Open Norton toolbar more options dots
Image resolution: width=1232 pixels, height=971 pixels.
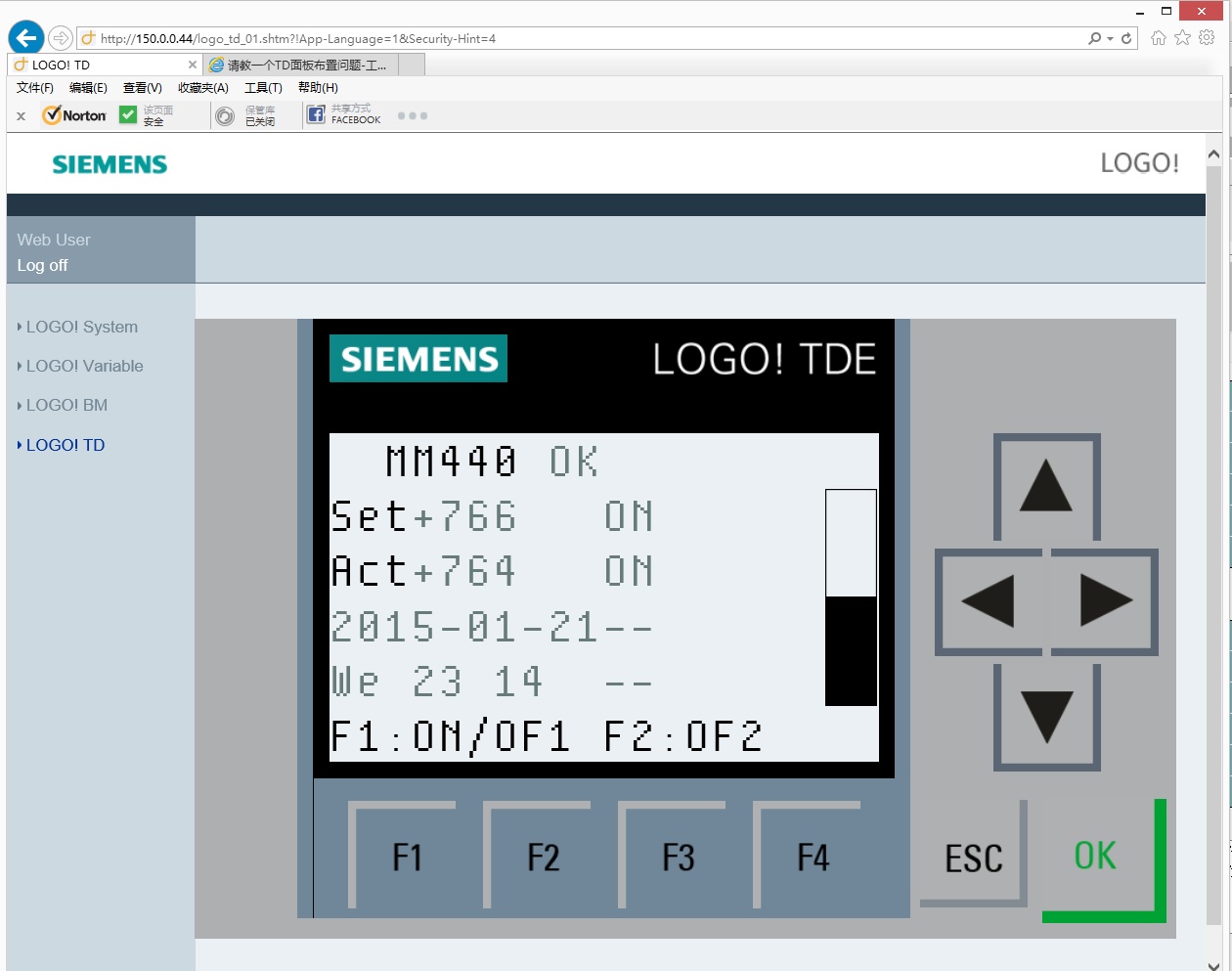coord(413,115)
